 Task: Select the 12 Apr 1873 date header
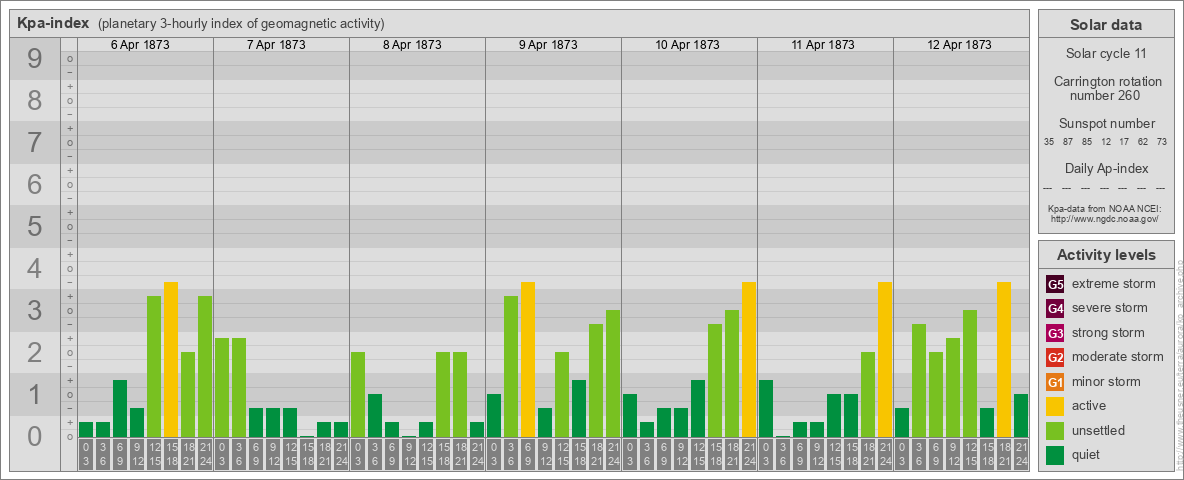tap(959, 45)
